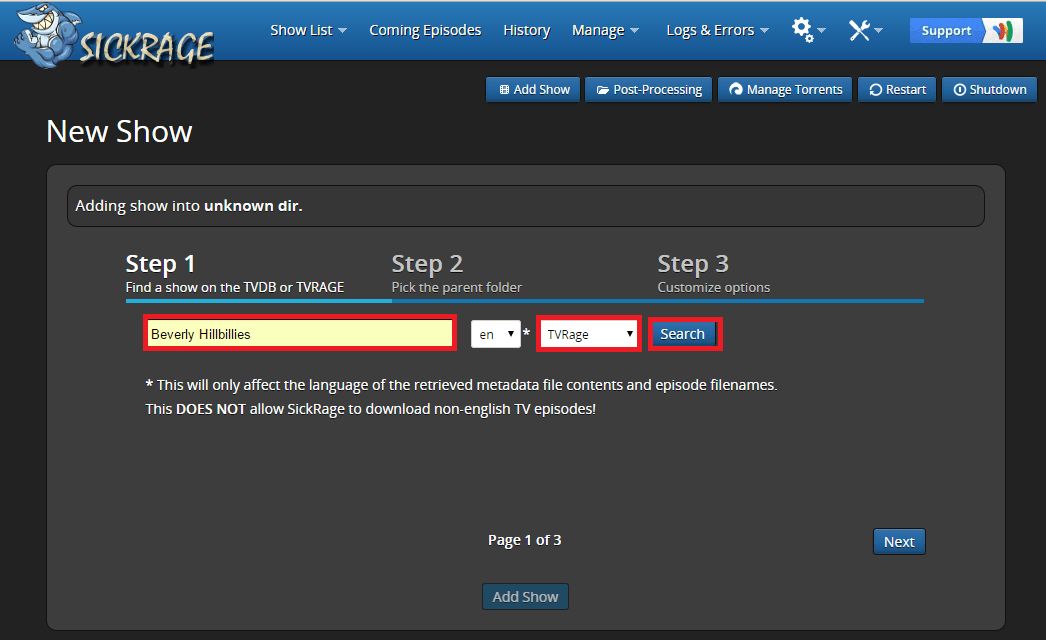The image size is (1046, 640).
Task: Click the Google Wallet icon beside Support
Action: 1001,30
